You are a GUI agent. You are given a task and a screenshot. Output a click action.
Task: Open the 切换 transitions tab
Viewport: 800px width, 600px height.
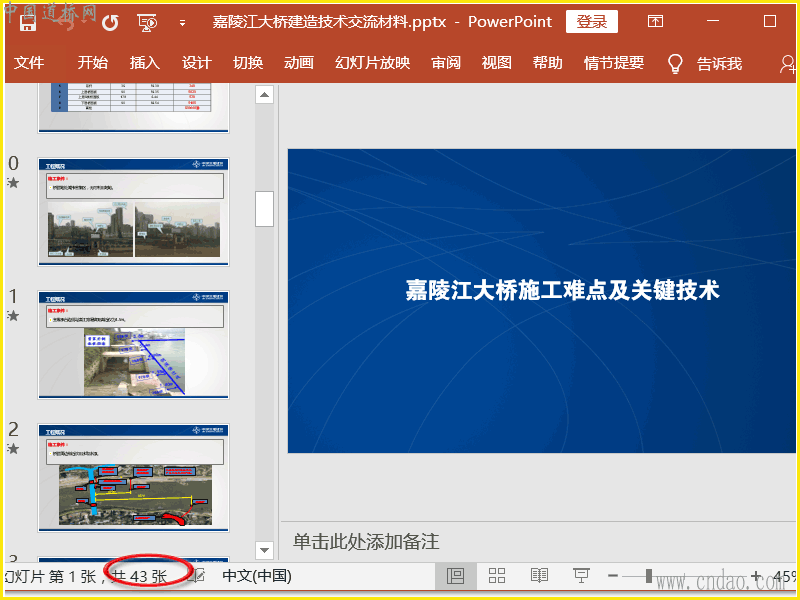[248, 63]
